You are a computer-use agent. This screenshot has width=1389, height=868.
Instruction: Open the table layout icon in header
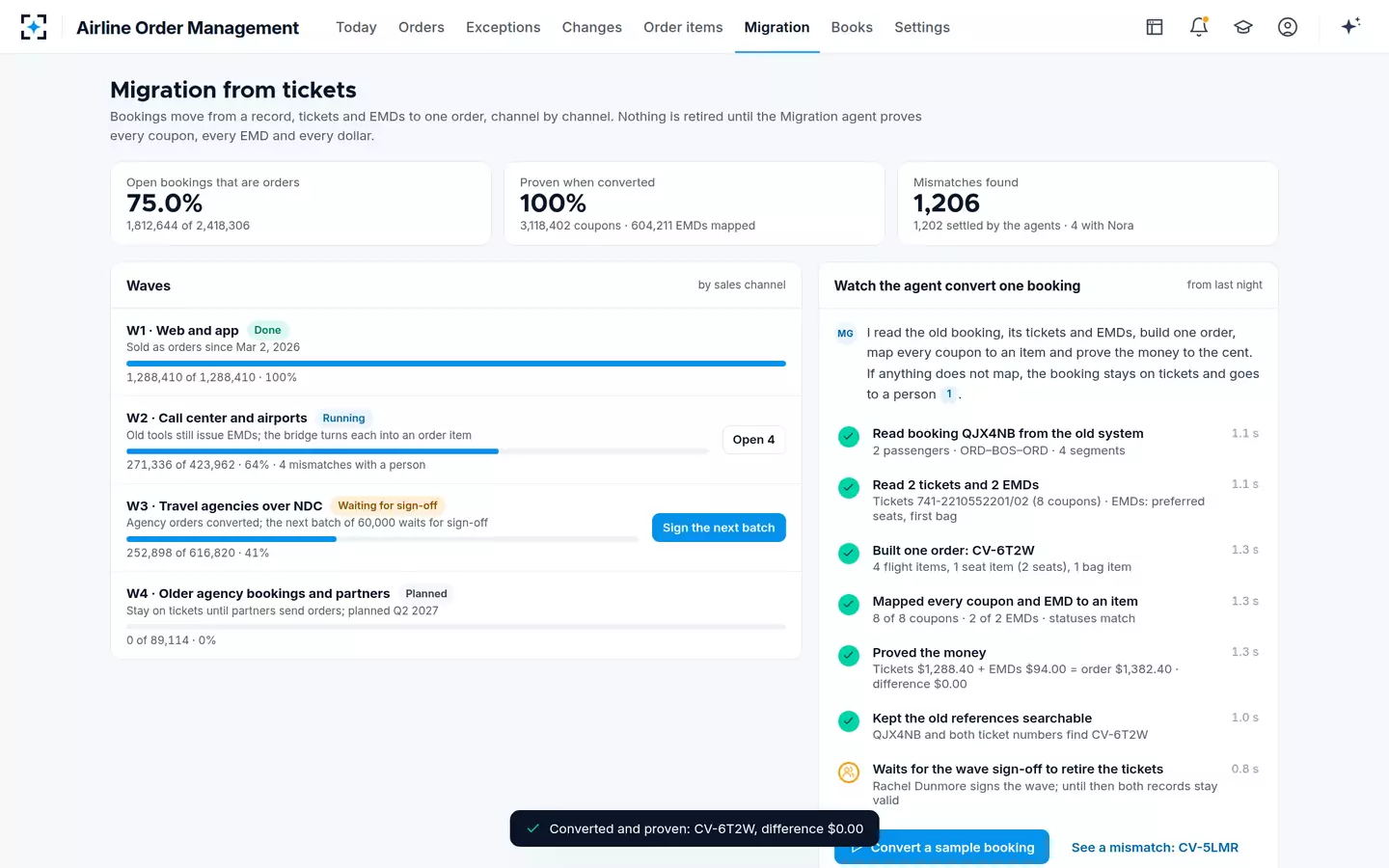point(1155,27)
